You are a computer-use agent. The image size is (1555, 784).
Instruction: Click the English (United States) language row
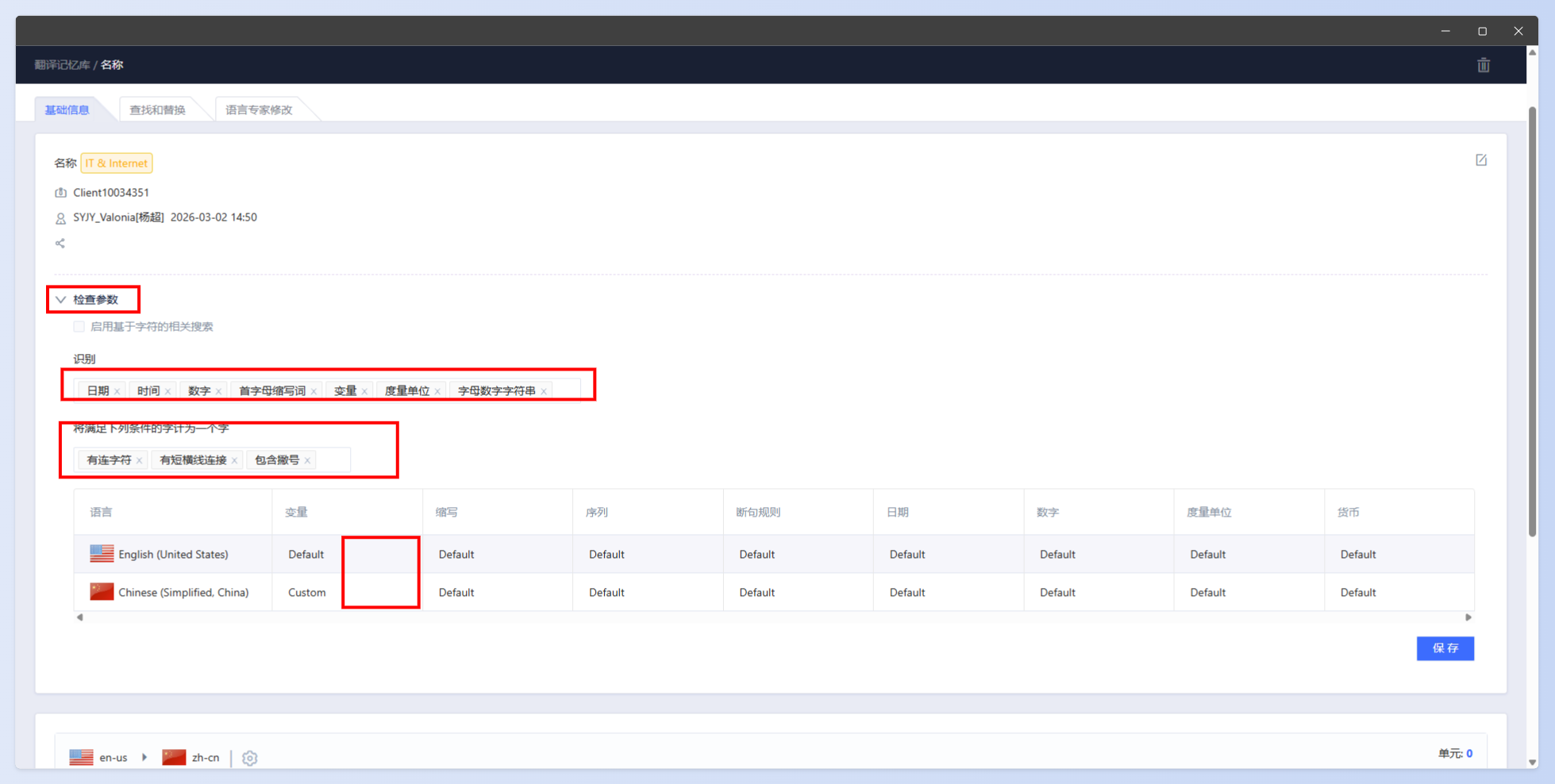pyautogui.click(x=774, y=554)
